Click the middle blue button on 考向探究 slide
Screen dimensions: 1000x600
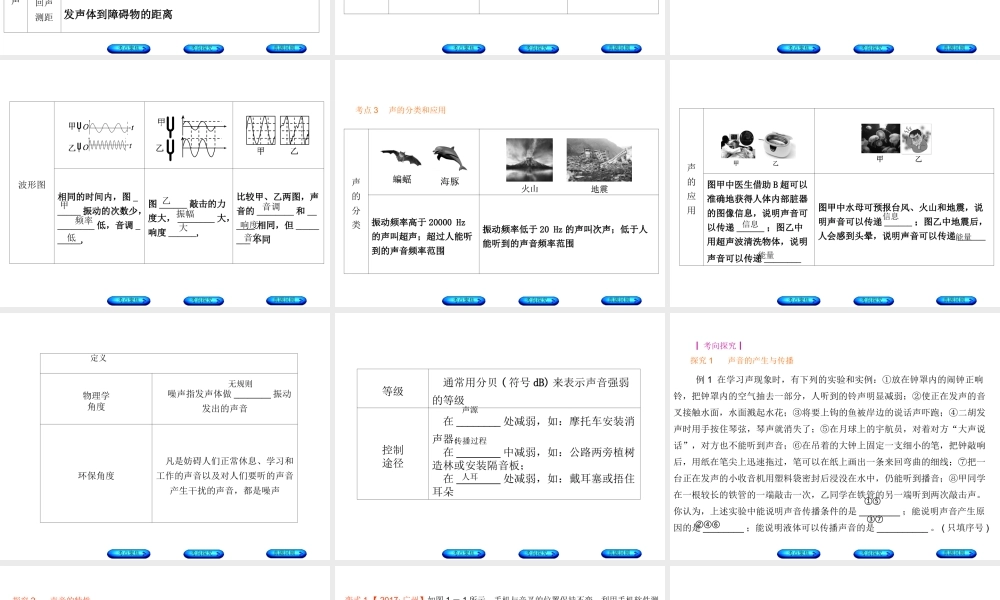click(x=874, y=553)
